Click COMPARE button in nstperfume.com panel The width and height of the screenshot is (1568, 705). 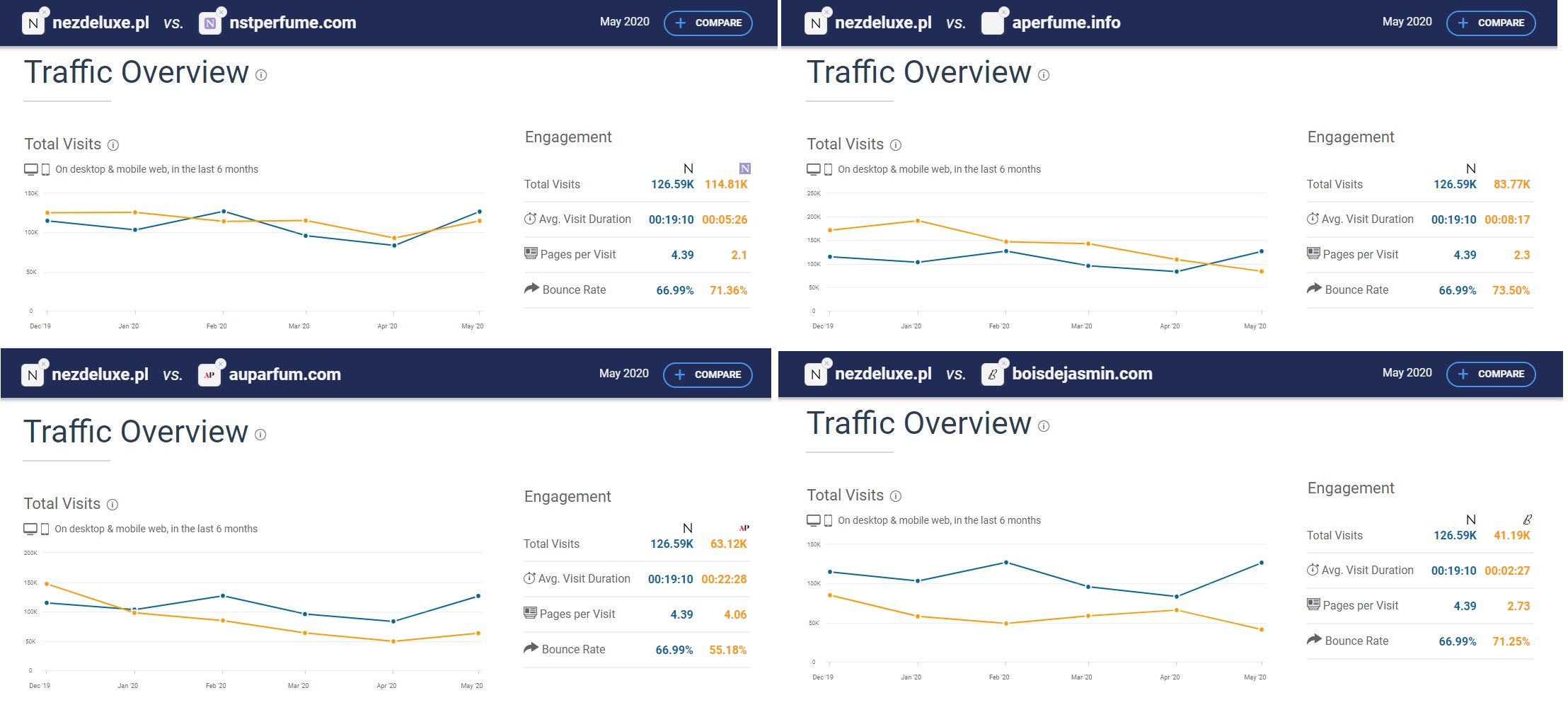click(708, 23)
